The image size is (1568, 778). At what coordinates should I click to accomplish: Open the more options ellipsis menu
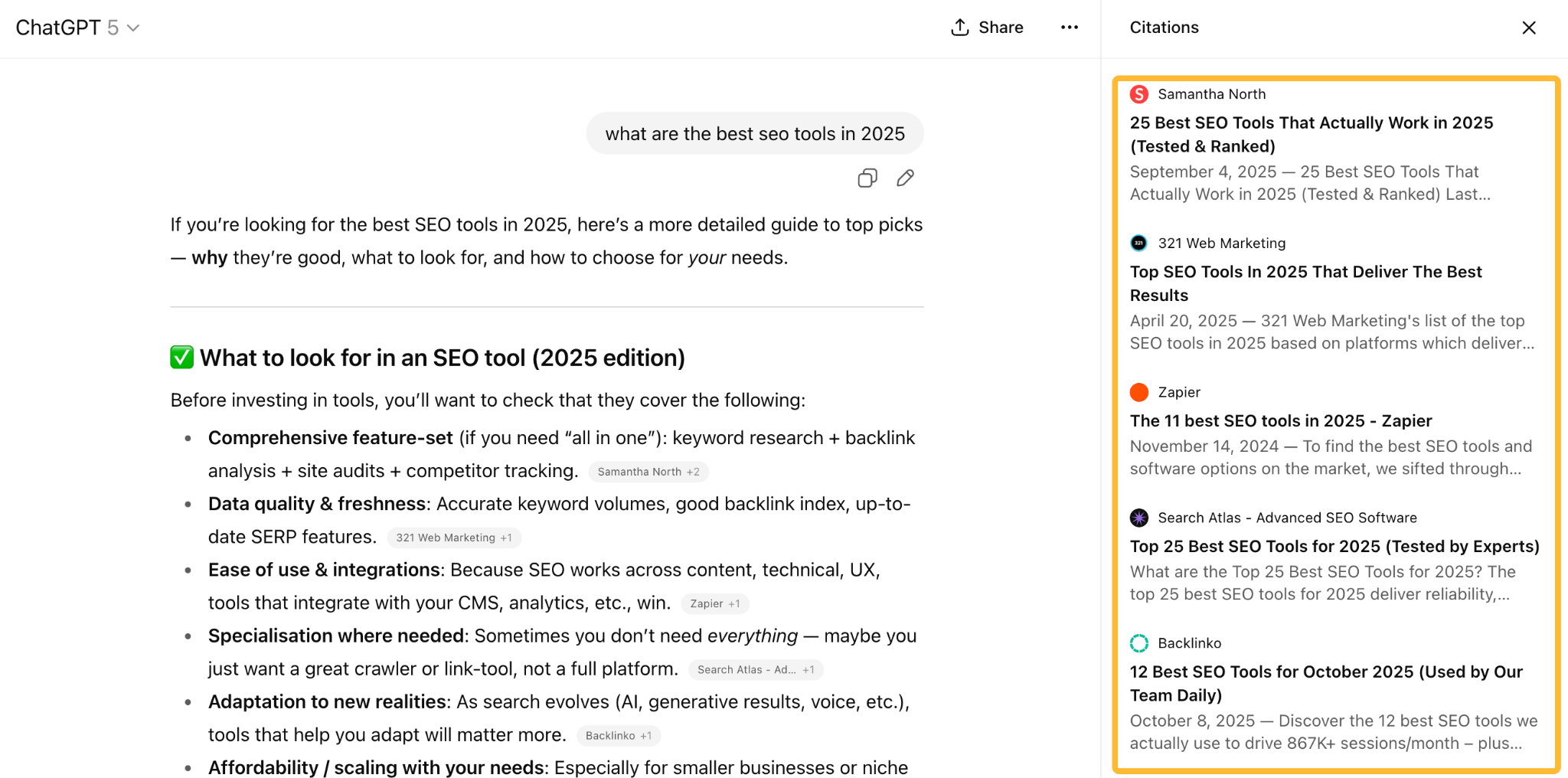click(x=1069, y=28)
